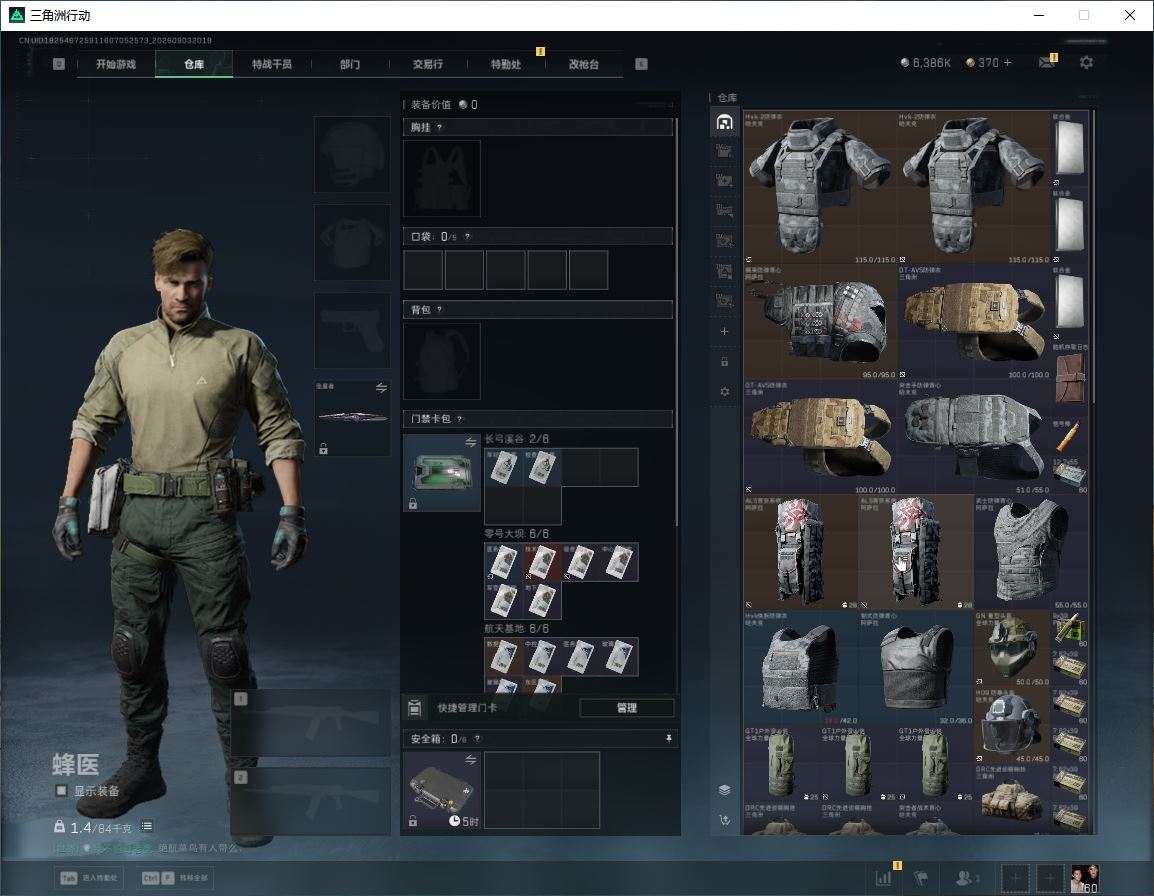Toggle the 显示装备 checkbox
The image size is (1154, 896).
tap(62, 791)
